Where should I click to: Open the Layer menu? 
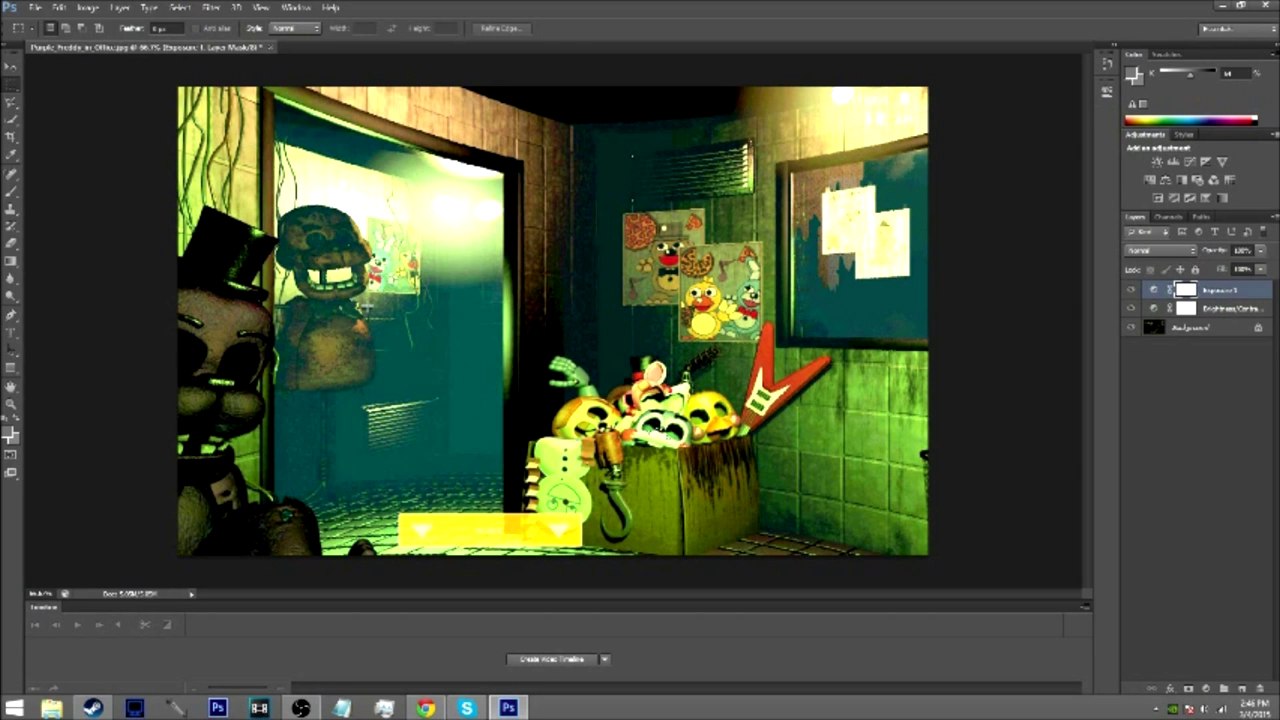tap(120, 7)
